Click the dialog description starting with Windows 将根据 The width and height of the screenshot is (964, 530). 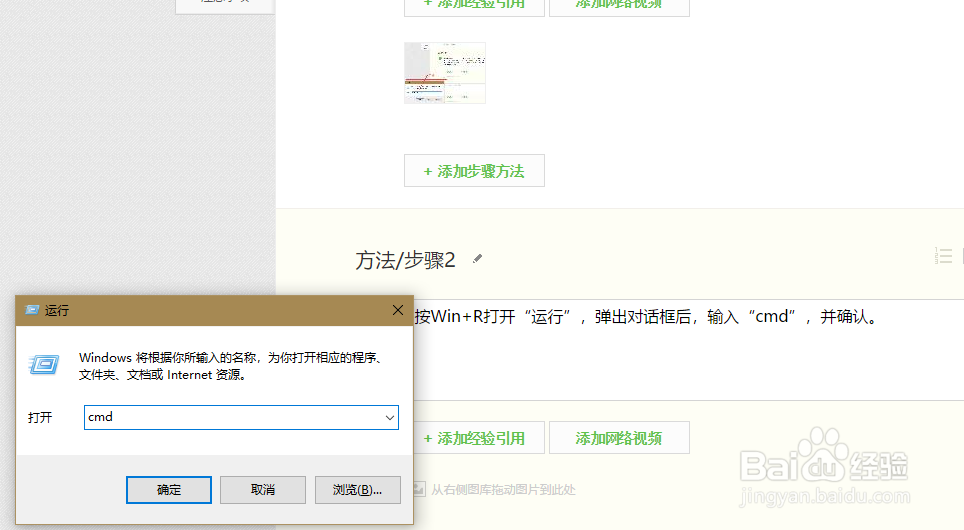point(231,366)
